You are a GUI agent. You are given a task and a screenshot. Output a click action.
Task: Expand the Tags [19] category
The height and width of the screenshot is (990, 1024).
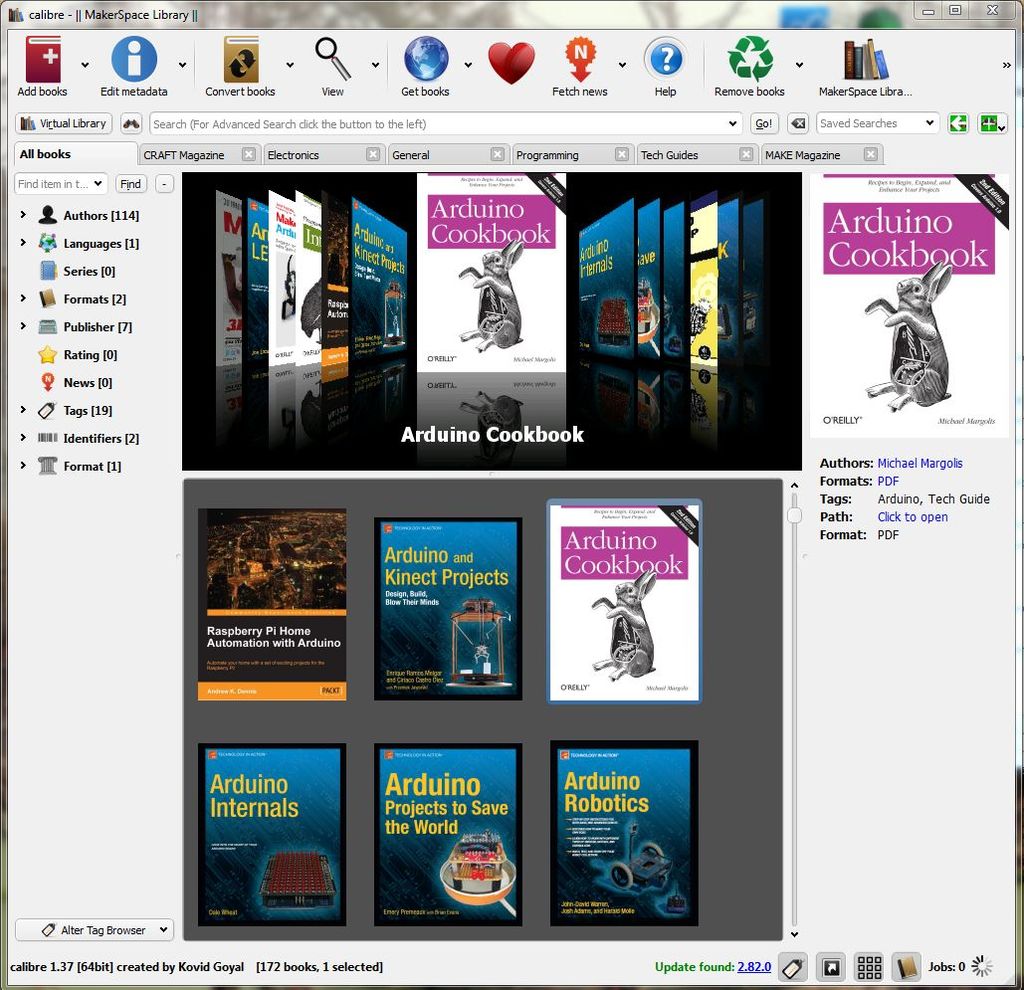click(x=24, y=409)
